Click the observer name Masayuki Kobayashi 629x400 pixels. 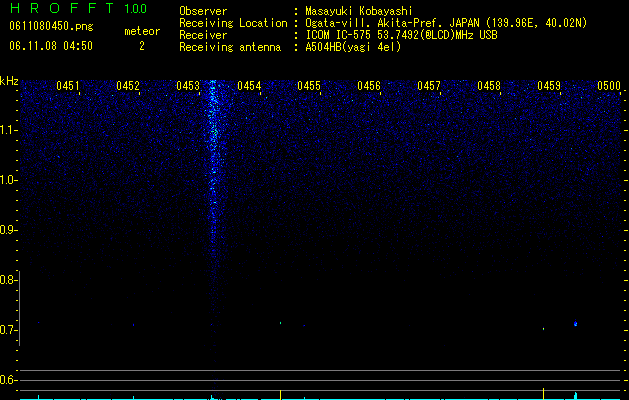[x=359, y=11]
